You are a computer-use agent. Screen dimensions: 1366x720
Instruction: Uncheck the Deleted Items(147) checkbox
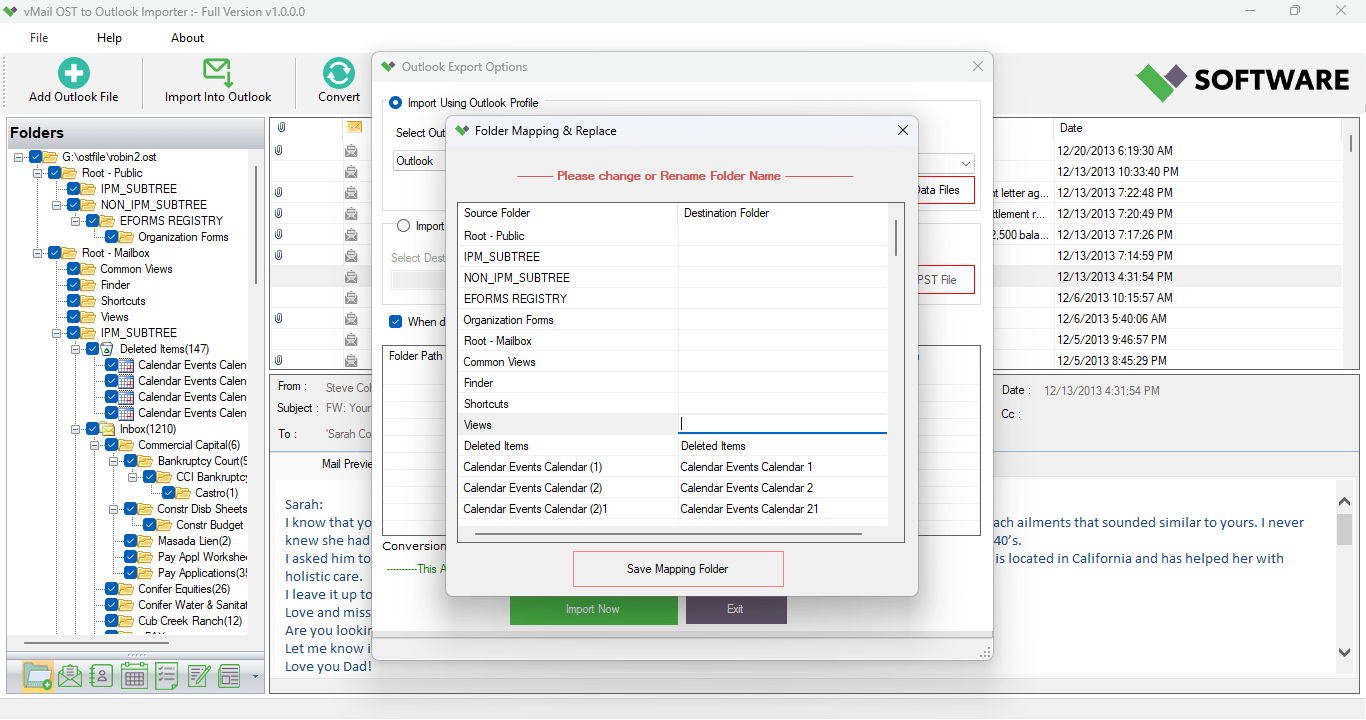[x=93, y=349]
